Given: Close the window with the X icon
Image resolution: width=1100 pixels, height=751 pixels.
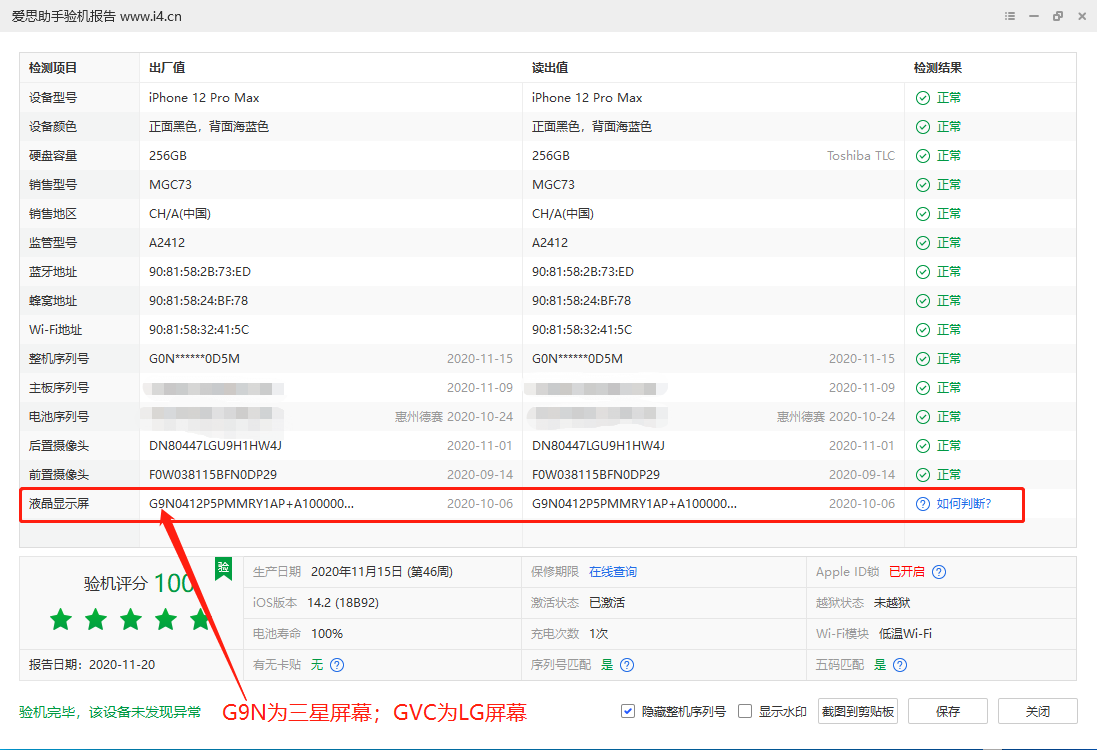Looking at the screenshot, I should tap(1082, 16).
